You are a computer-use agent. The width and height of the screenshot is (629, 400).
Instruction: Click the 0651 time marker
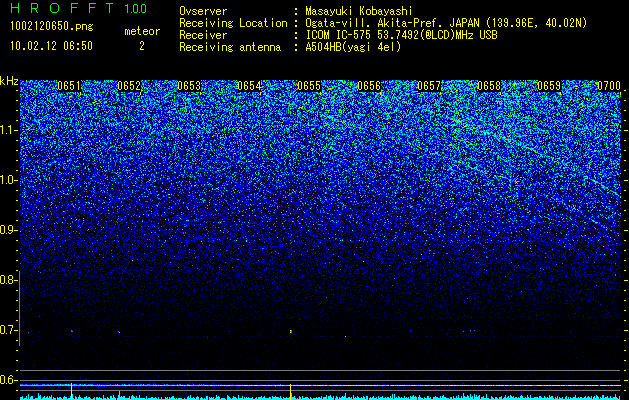point(69,86)
